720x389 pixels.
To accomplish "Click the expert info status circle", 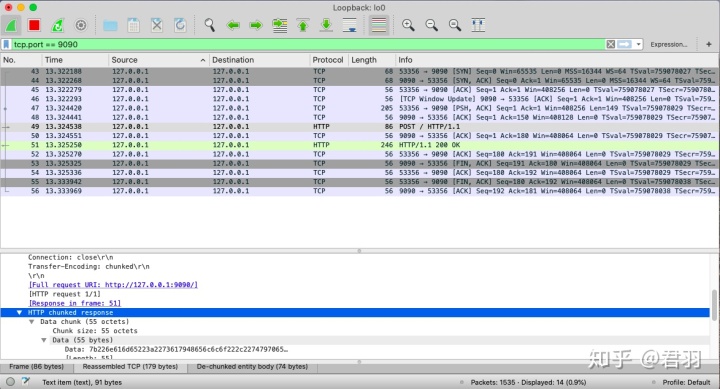I will click(x=10, y=382).
